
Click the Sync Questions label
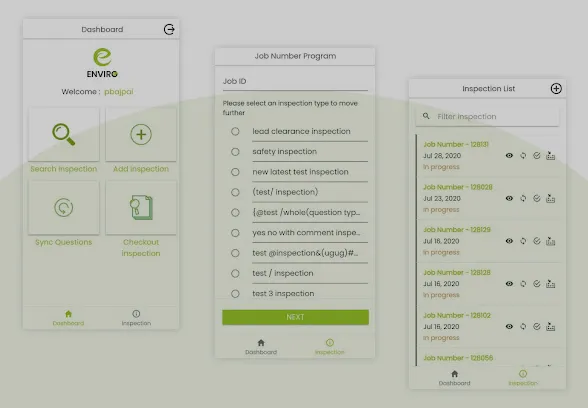pos(64,242)
